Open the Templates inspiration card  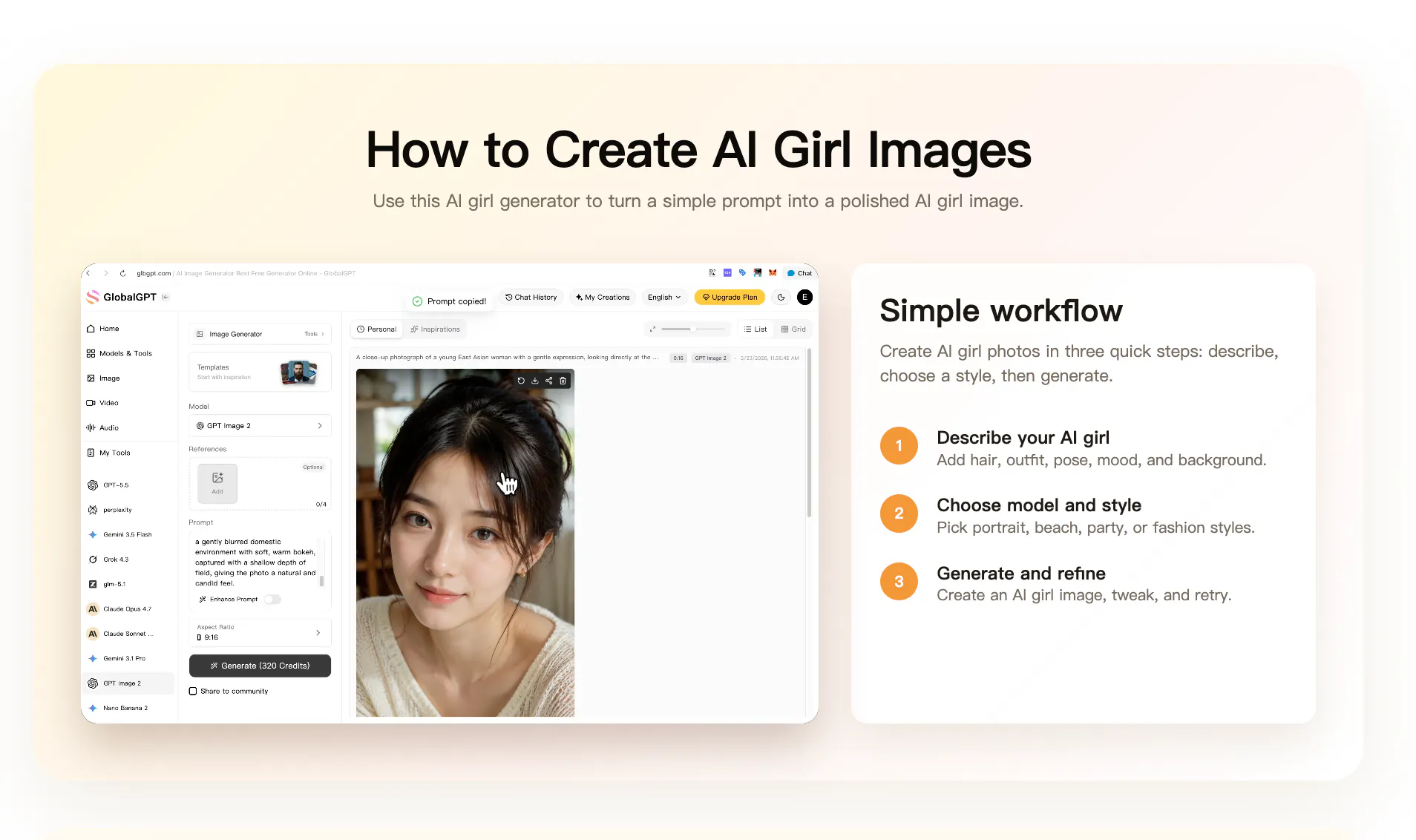(260, 372)
